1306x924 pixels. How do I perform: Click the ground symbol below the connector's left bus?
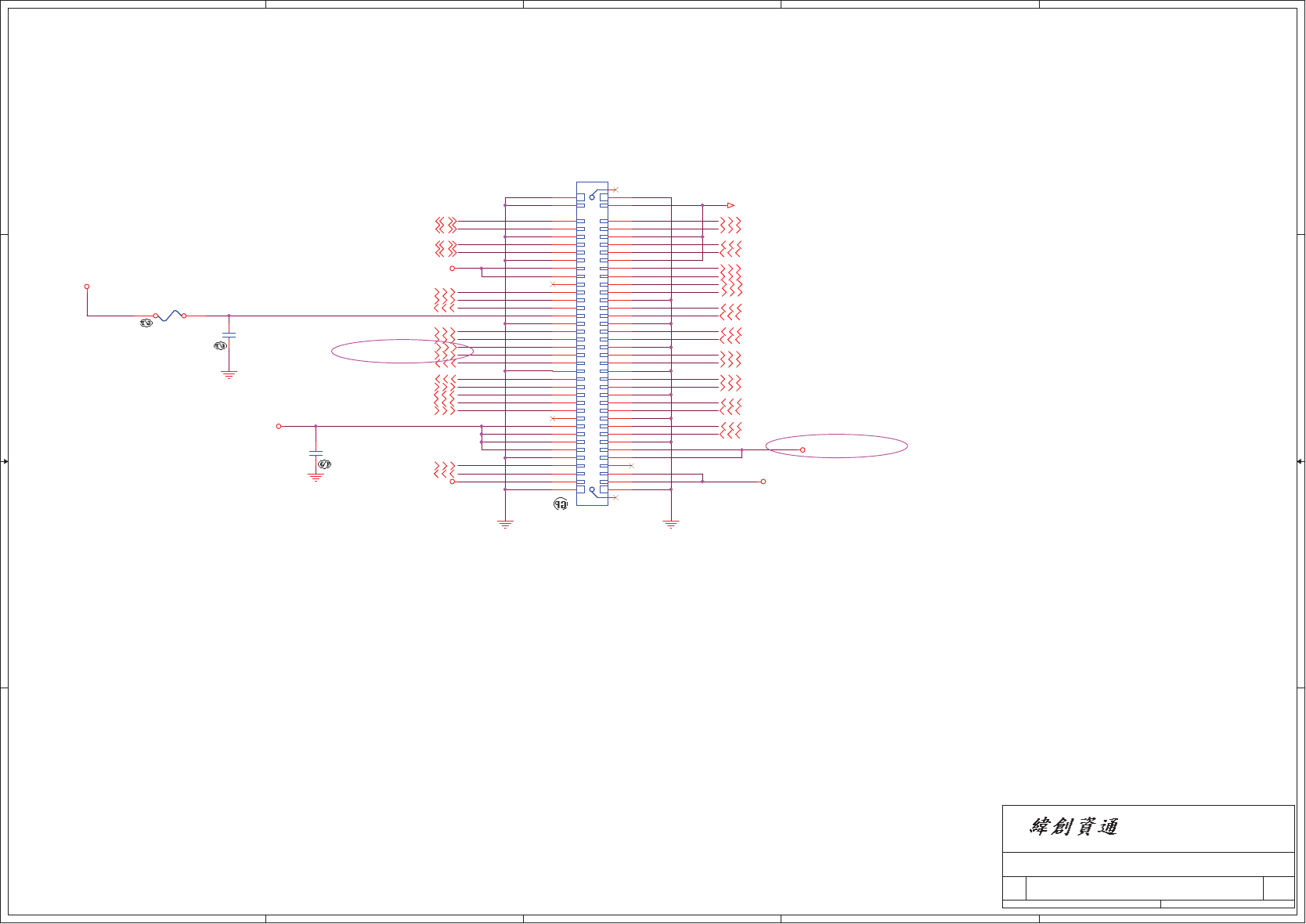pyautogui.click(x=505, y=524)
